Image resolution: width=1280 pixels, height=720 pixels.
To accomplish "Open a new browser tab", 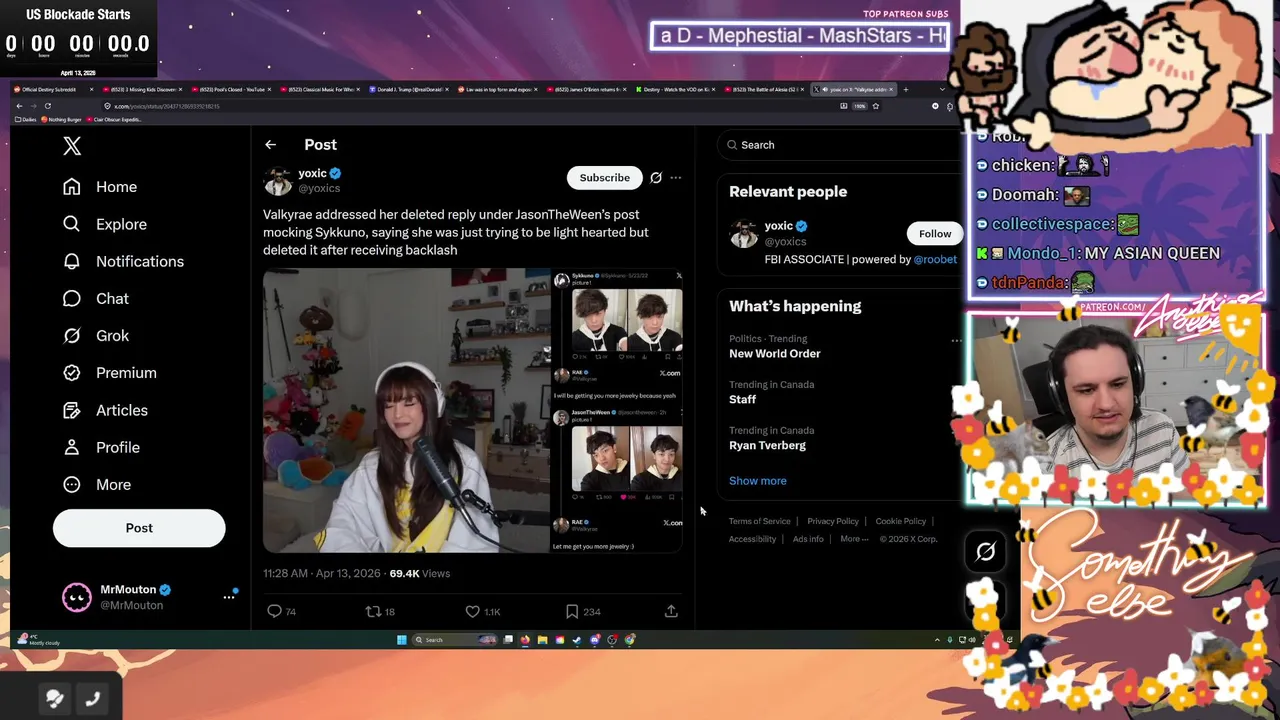I will (906, 89).
